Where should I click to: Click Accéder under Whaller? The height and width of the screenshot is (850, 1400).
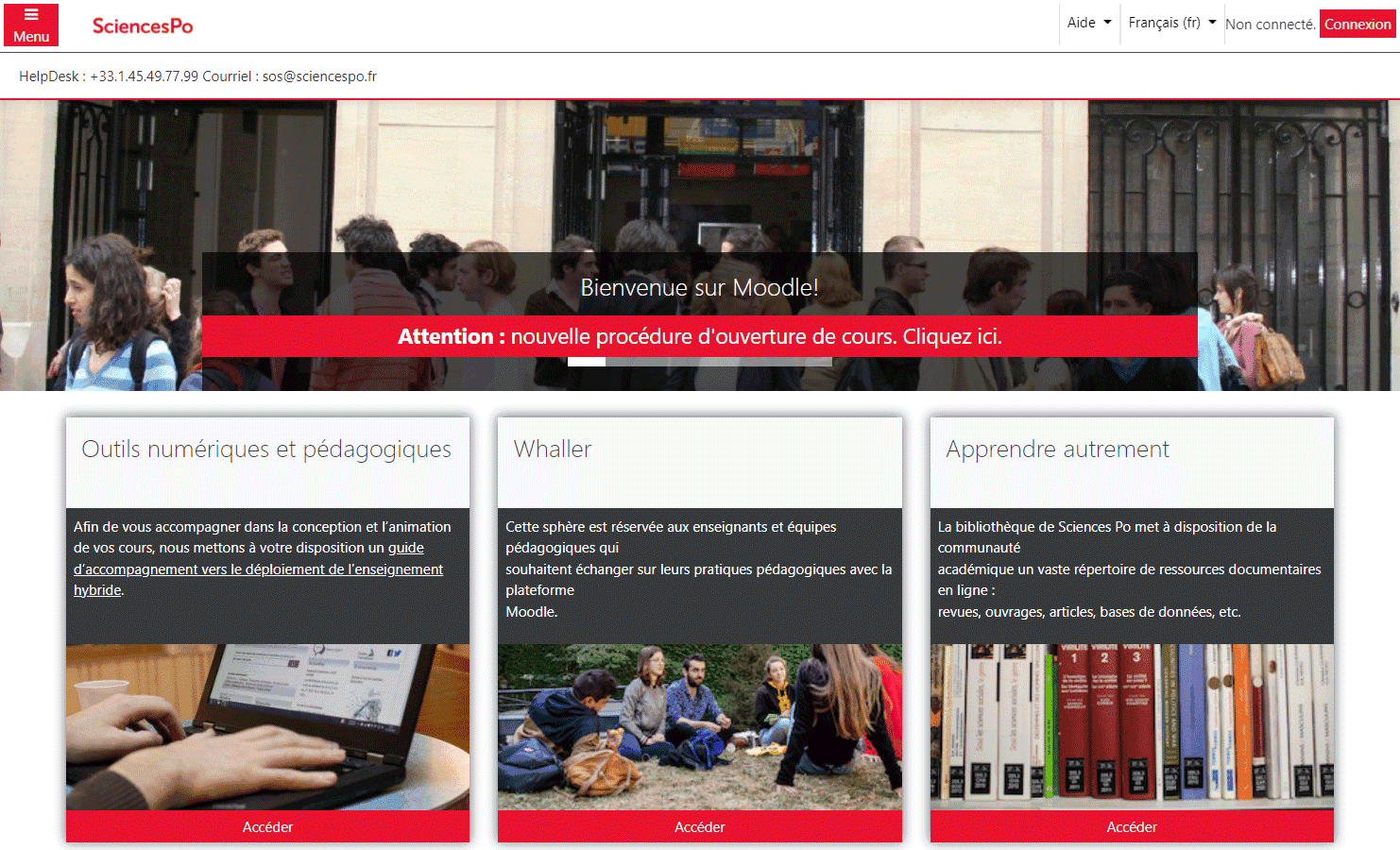pos(700,826)
